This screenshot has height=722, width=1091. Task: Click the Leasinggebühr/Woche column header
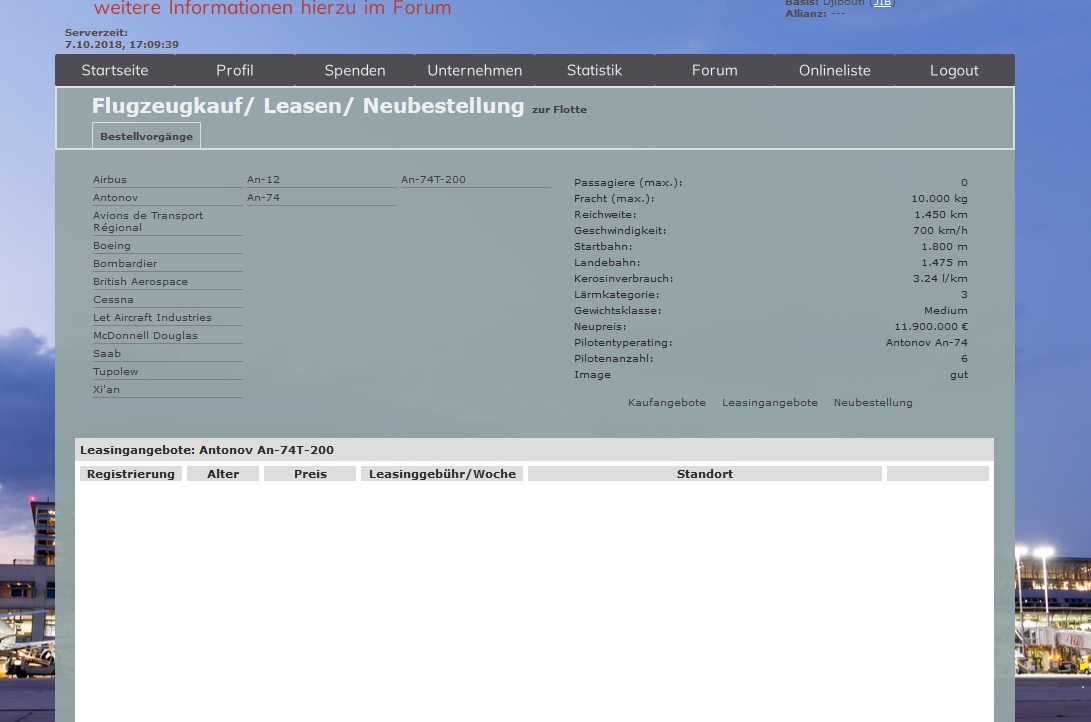(443, 474)
